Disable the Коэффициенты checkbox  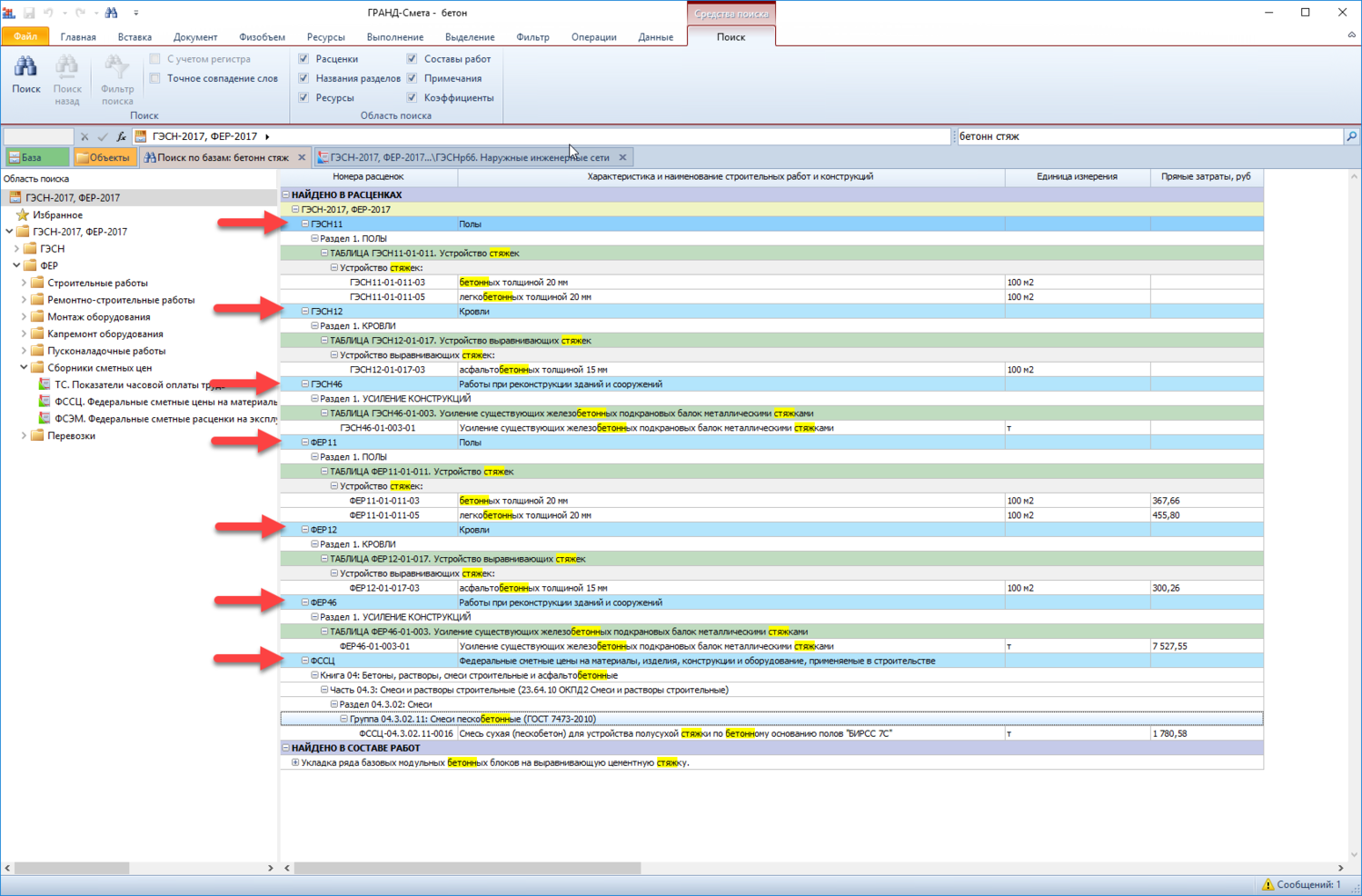tap(413, 97)
